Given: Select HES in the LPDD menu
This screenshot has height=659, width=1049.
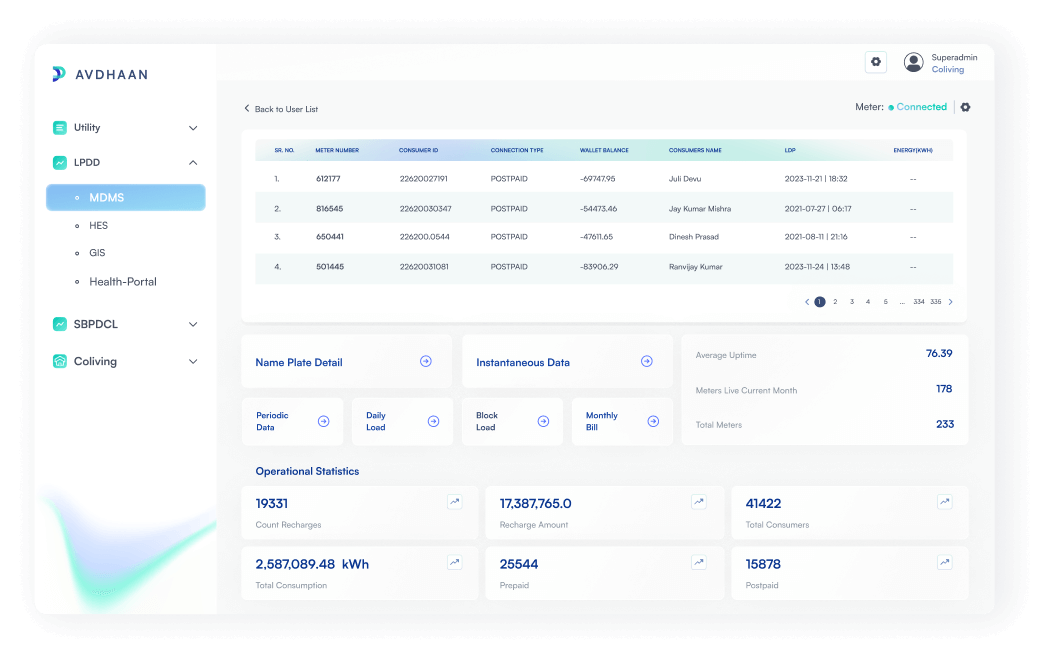Looking at the screenshot, I should pos(98,225).
